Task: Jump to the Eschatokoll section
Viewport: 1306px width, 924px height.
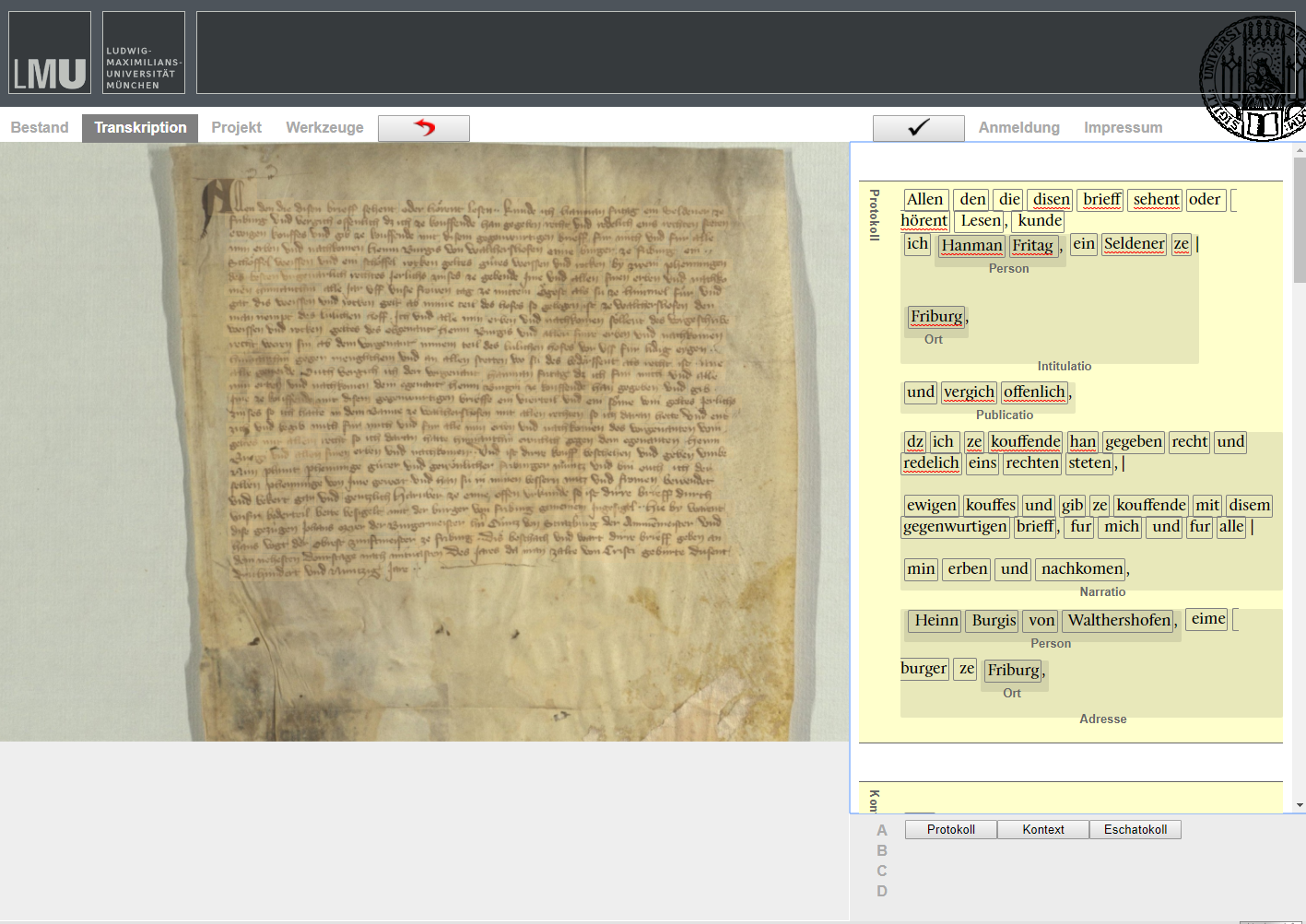Action: click(1135, 830)
